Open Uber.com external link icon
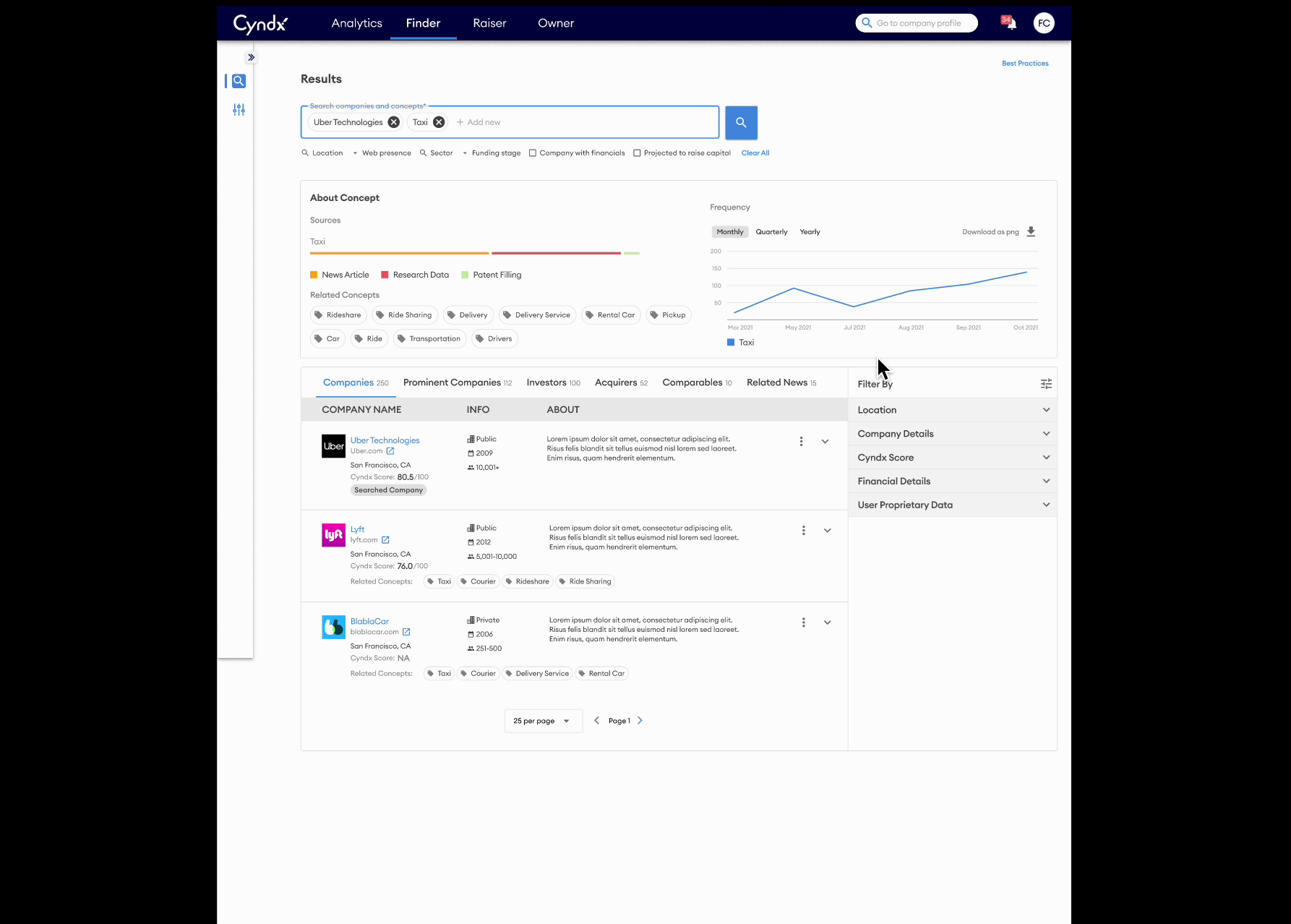1291x924 pixels. point(390,451)
